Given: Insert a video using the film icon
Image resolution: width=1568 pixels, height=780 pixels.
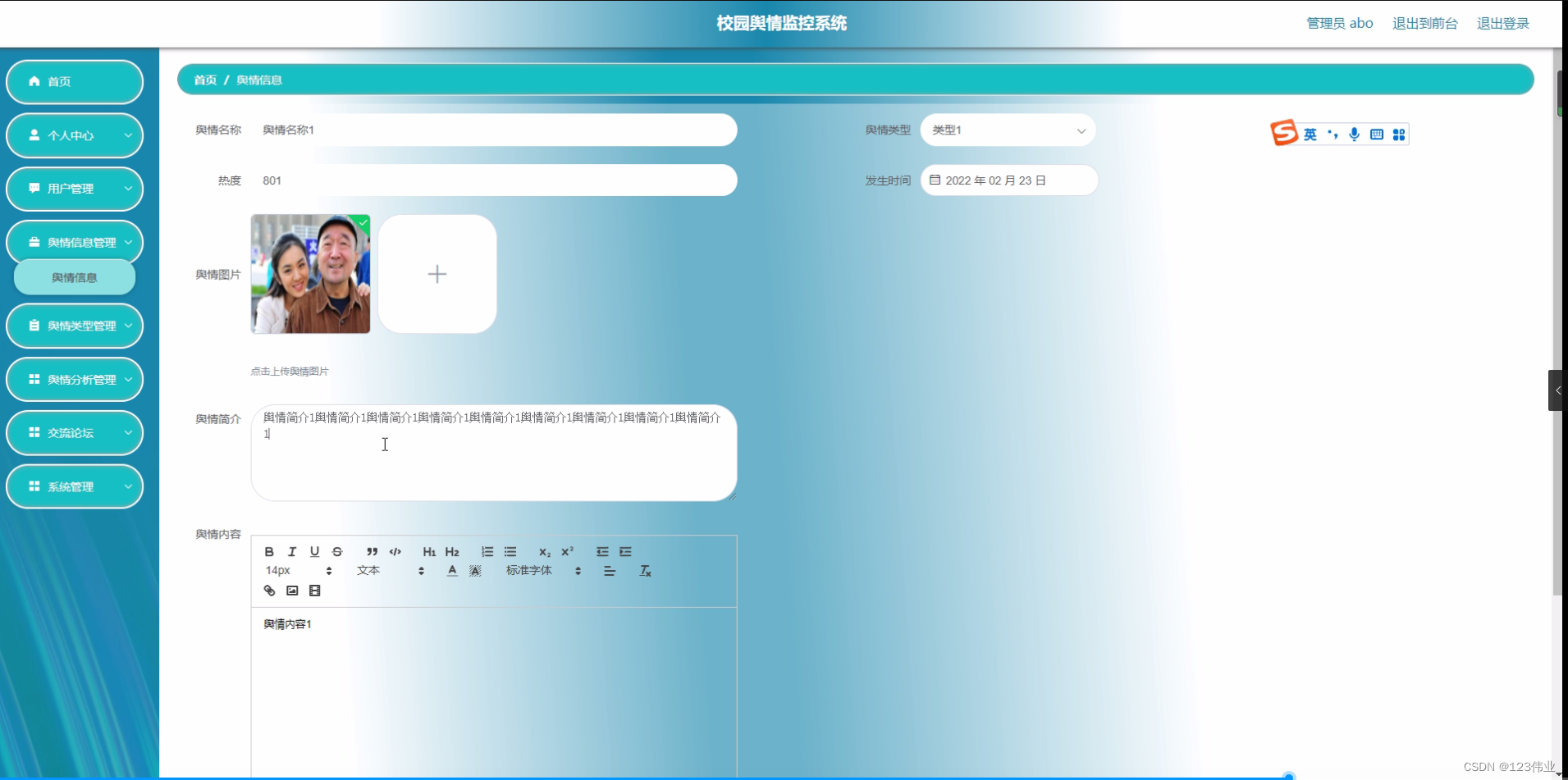Looking at the screenshot, I should (x=315, y=591).
